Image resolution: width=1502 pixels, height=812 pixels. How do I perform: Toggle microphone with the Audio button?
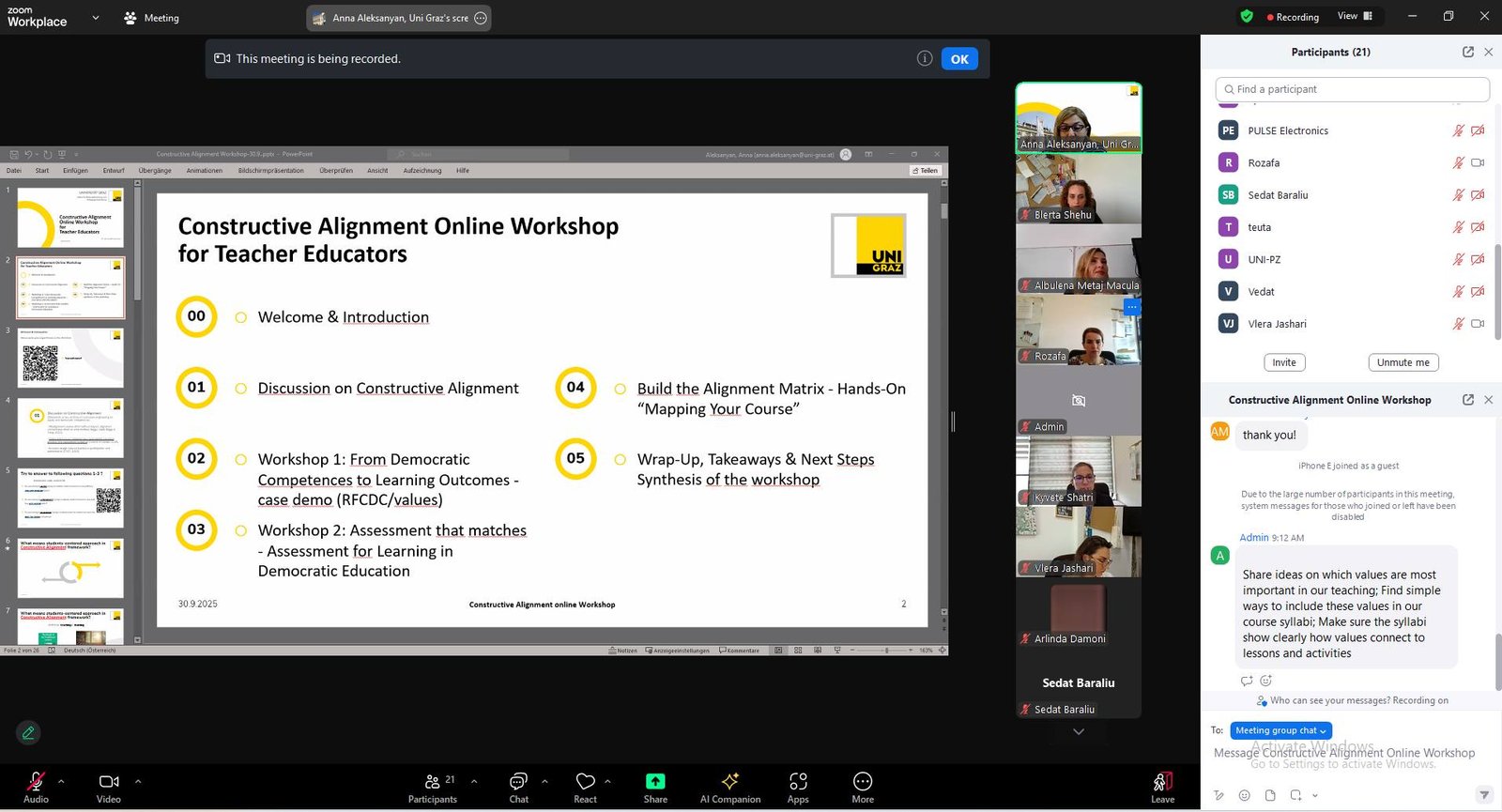[36, 782]
